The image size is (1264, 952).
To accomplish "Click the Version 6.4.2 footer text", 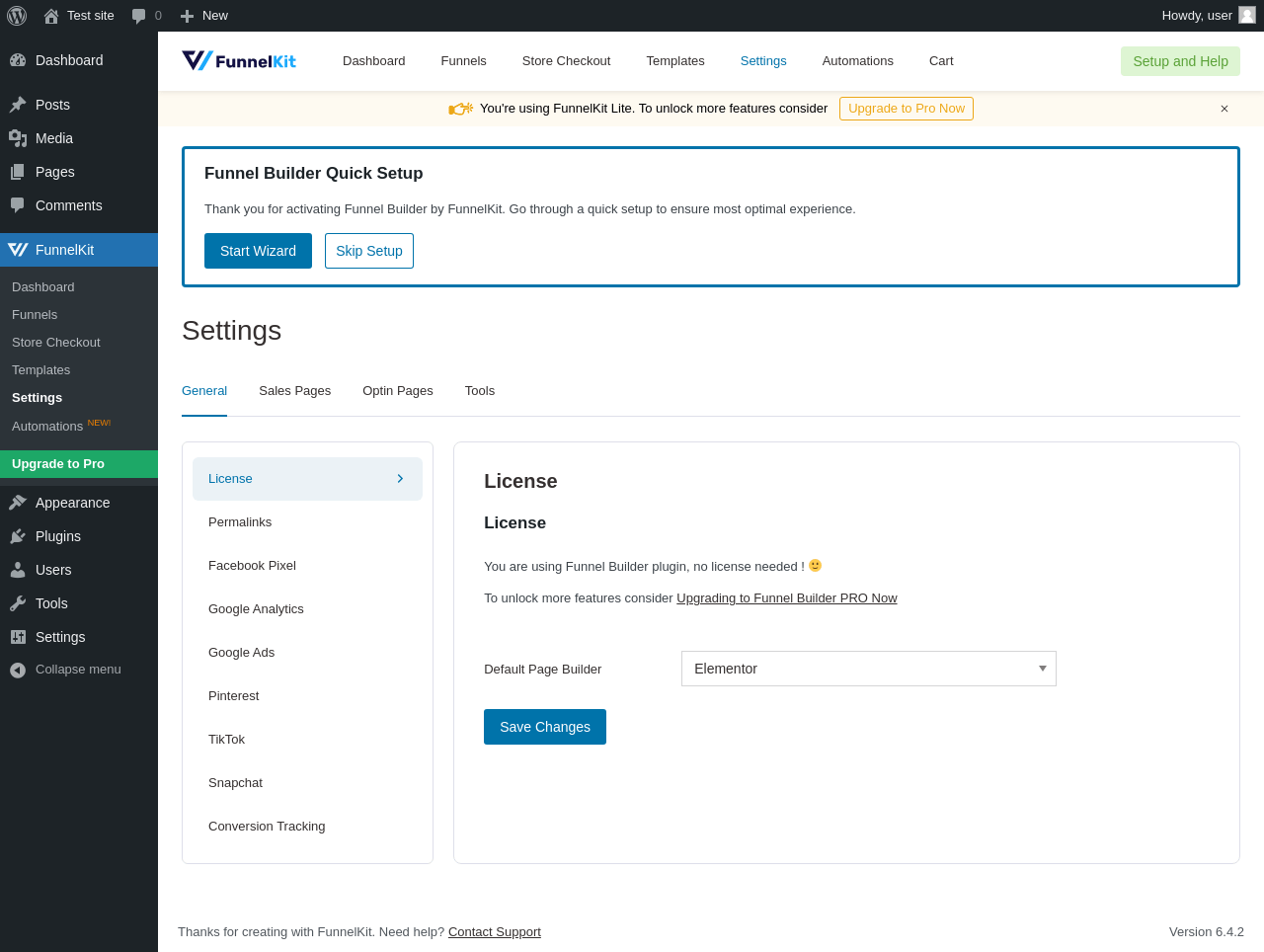I will coord(1207,932).
